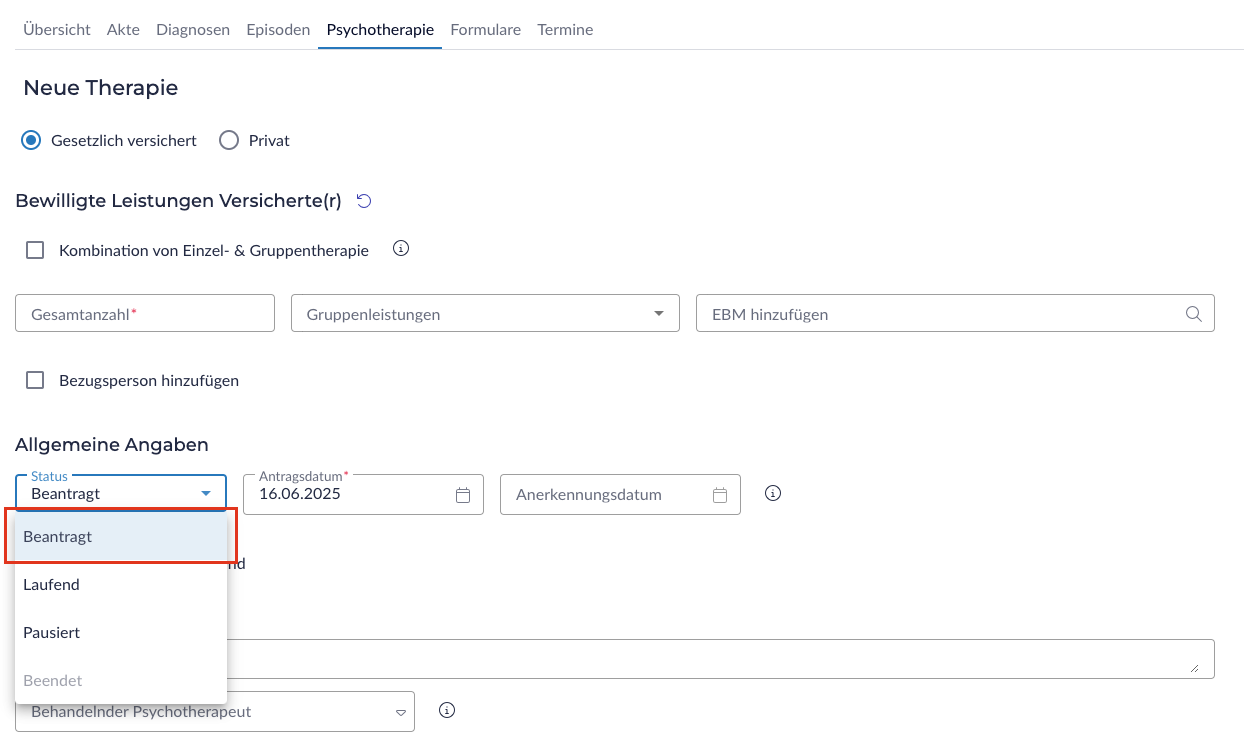Enable Kombination von Einzel- & Gruppentherapie

pyautogui.click(x=35, y=251)
